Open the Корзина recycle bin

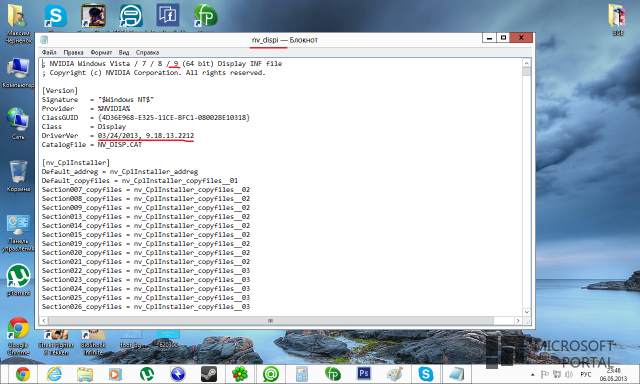(18, 175)
